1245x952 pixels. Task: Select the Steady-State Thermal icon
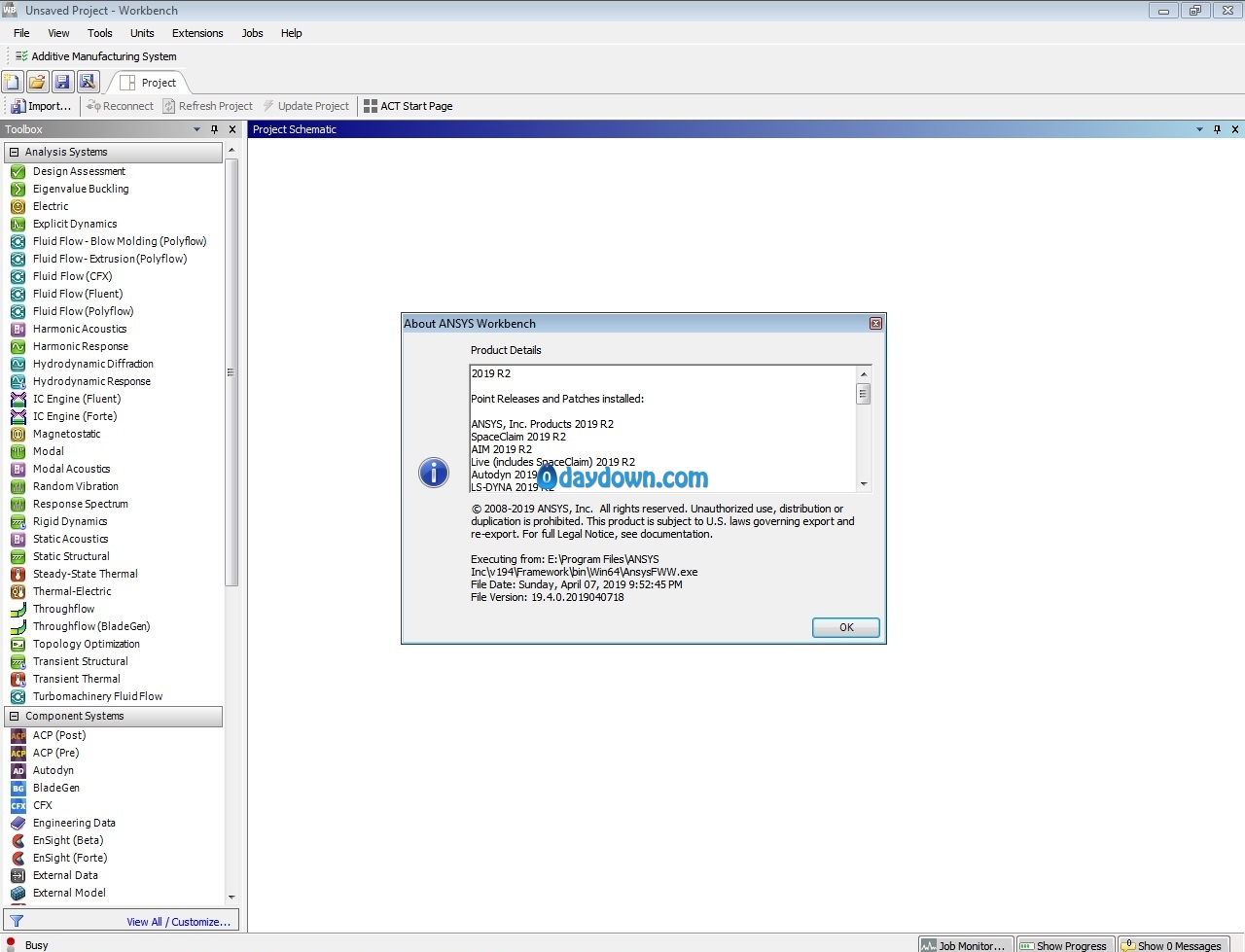[18, 574]
